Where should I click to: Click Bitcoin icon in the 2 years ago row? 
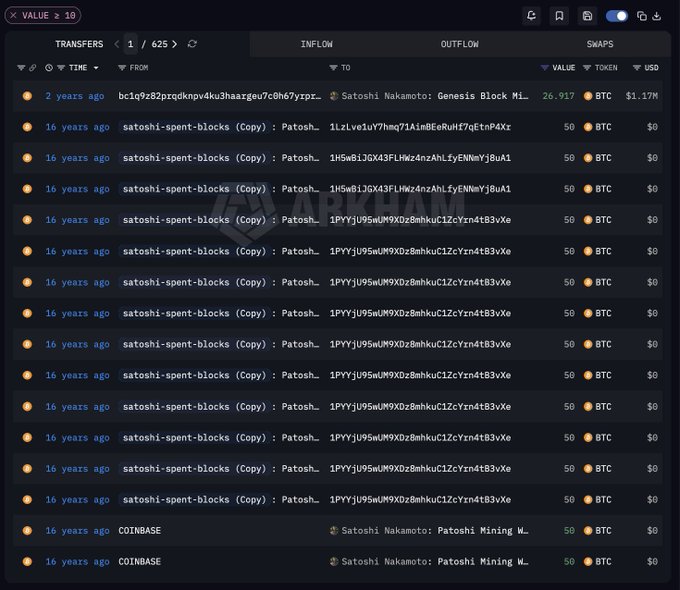pos(27,96)
